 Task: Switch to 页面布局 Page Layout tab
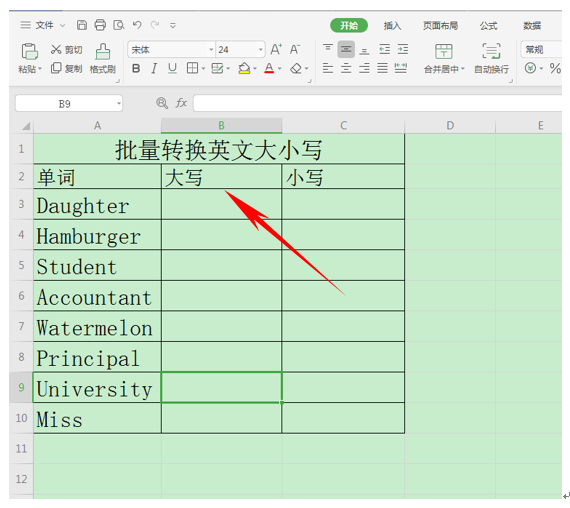(440, 25)
